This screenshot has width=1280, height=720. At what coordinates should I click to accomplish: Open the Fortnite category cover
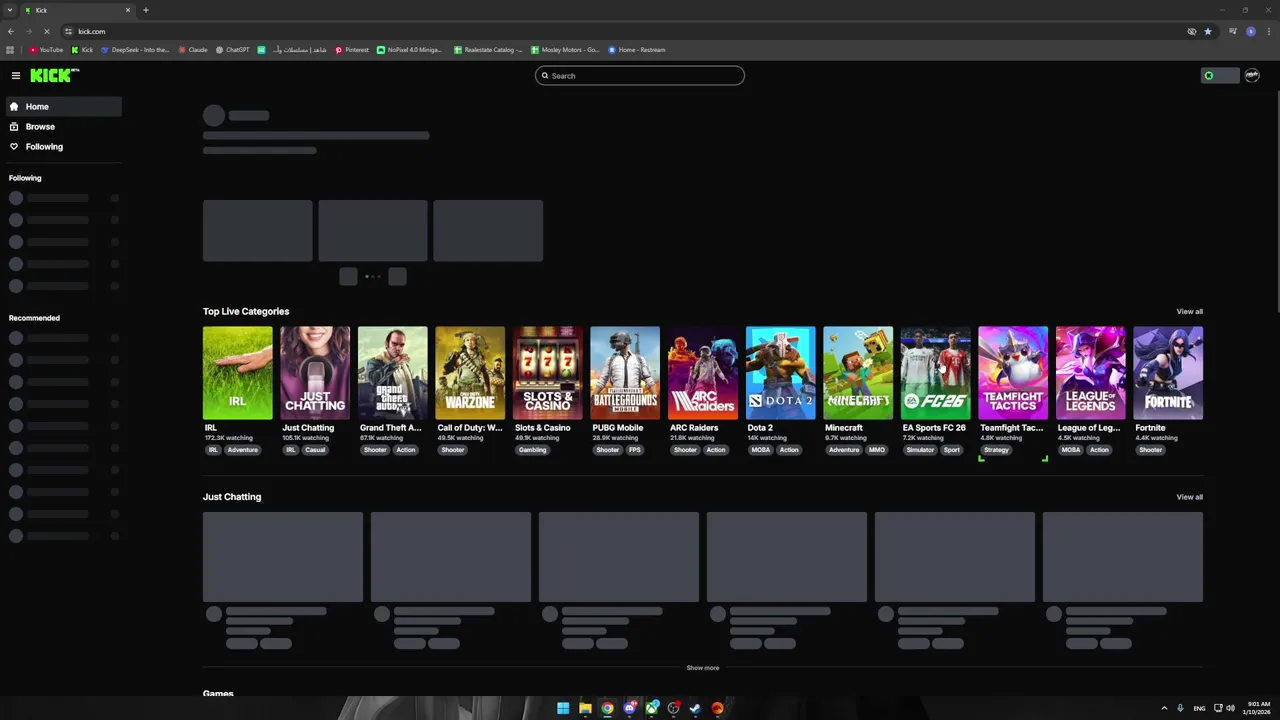(1168, 373)
